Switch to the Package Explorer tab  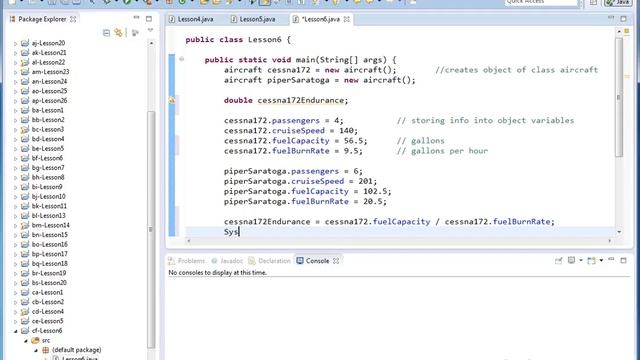[42, 19]
